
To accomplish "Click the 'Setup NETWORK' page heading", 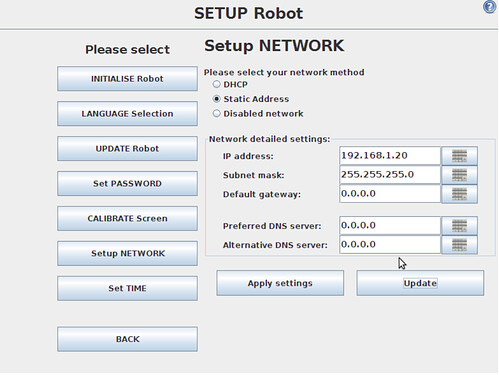I will pos(274,46).
